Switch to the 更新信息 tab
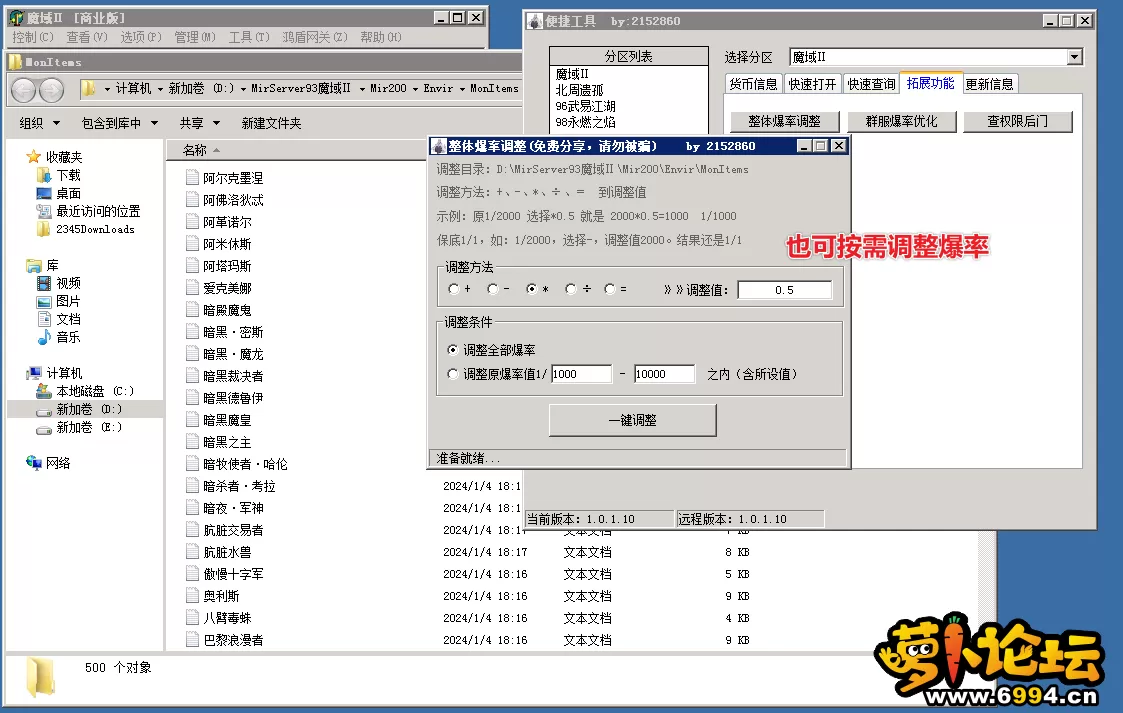The width and height of the screenshot is (1123, 713). pos(989,84)
